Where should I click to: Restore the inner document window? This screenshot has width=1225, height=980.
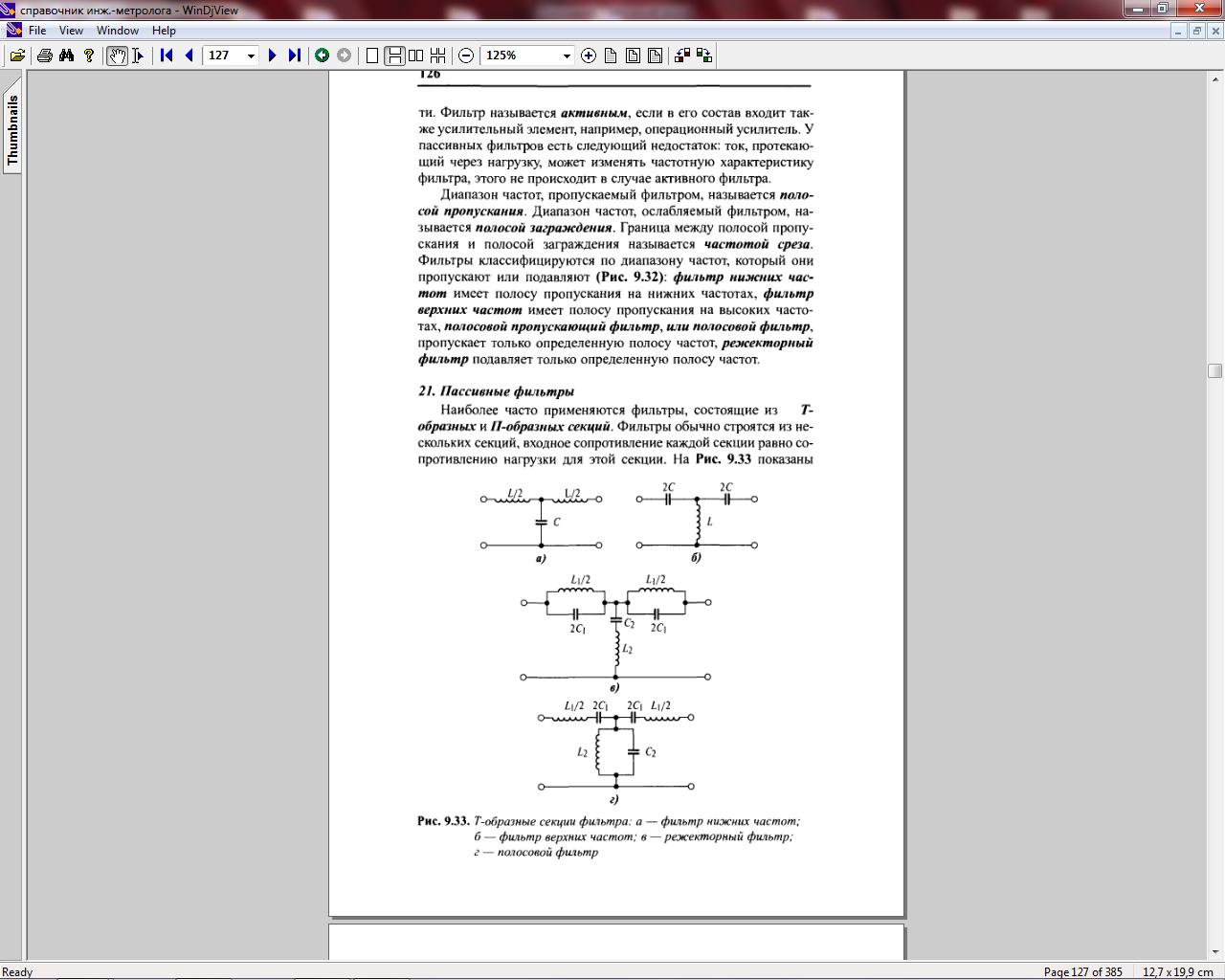click(1196, 31)
